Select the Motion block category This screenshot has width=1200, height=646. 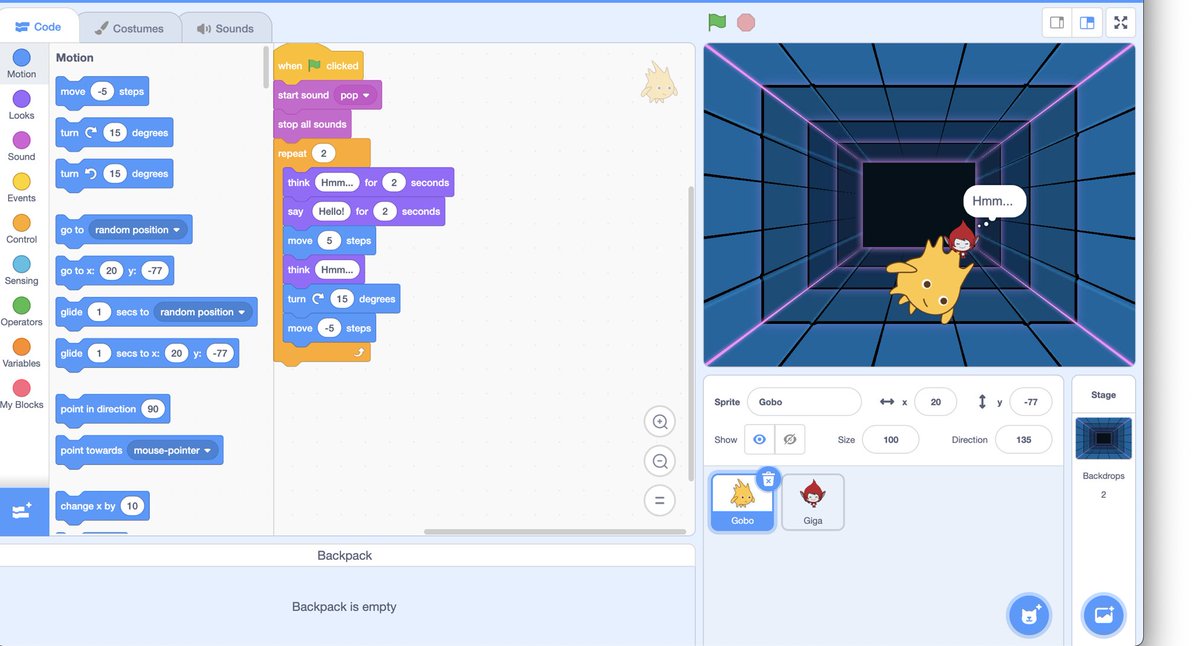point(21,64)
